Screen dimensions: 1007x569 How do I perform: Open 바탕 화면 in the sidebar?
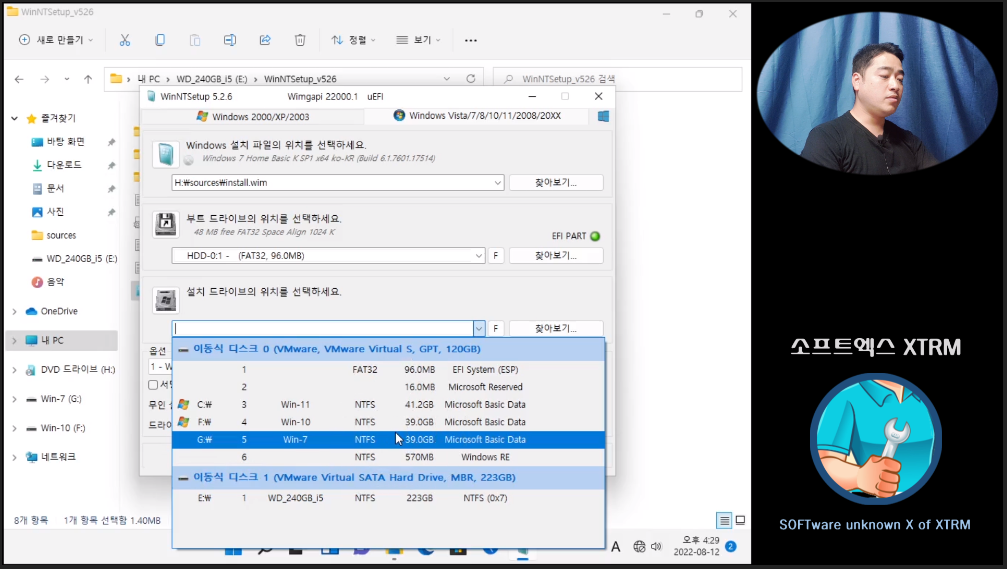[66, 141]
